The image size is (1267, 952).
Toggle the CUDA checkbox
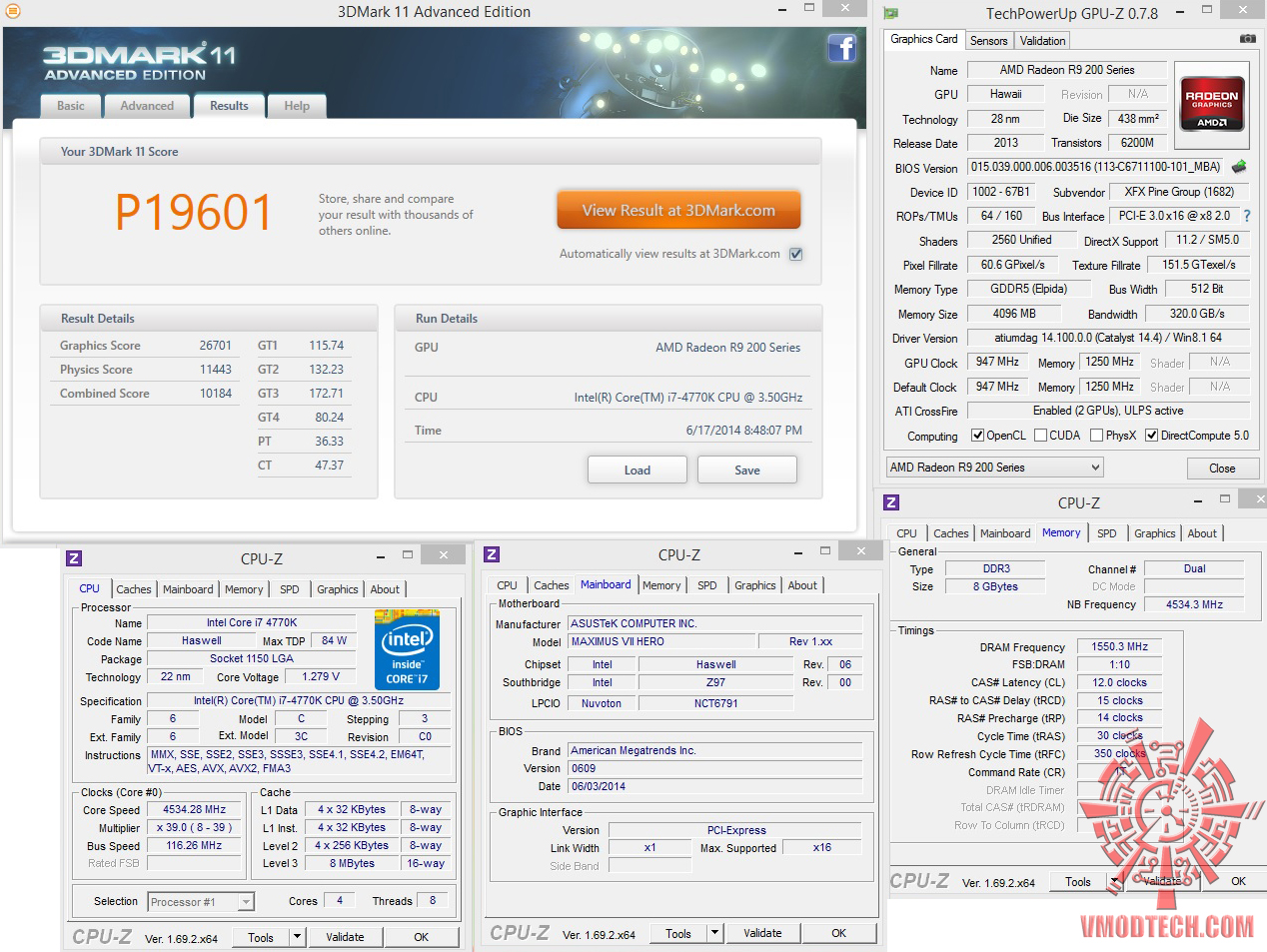1041,436
